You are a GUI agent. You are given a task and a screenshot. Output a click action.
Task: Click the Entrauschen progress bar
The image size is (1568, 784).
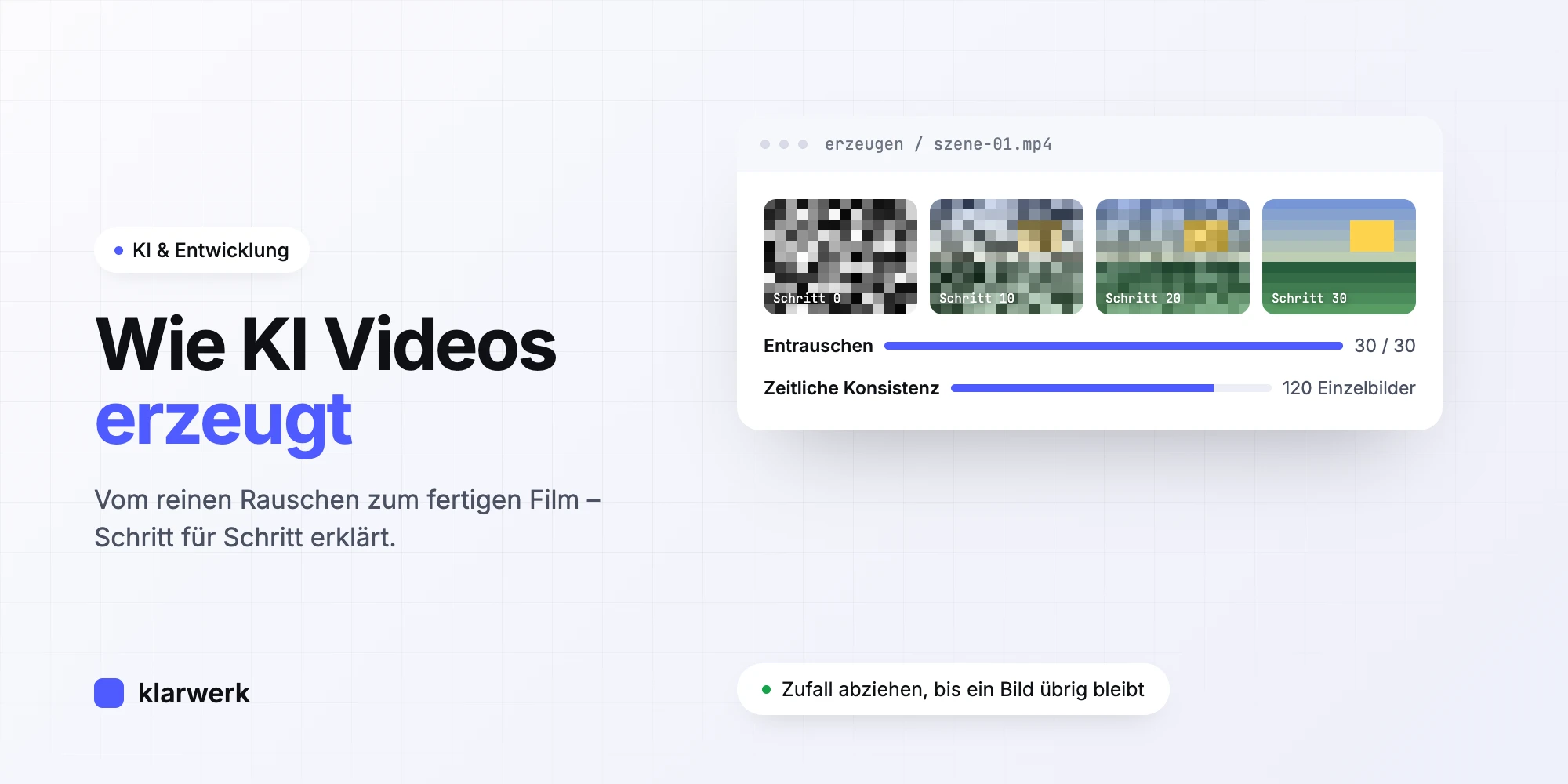tap(1113, 346)
